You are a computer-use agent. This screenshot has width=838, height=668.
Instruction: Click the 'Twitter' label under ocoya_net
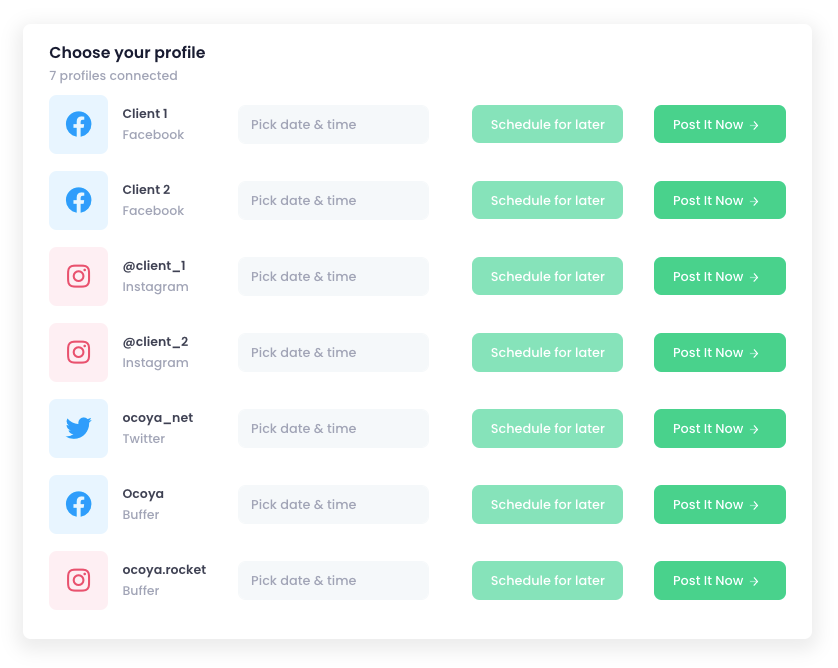143,439
